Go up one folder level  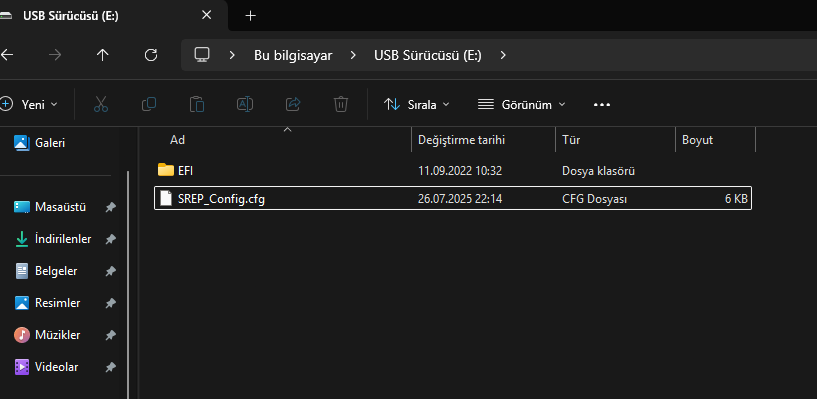pyautogui.click(x=103, y=55)
